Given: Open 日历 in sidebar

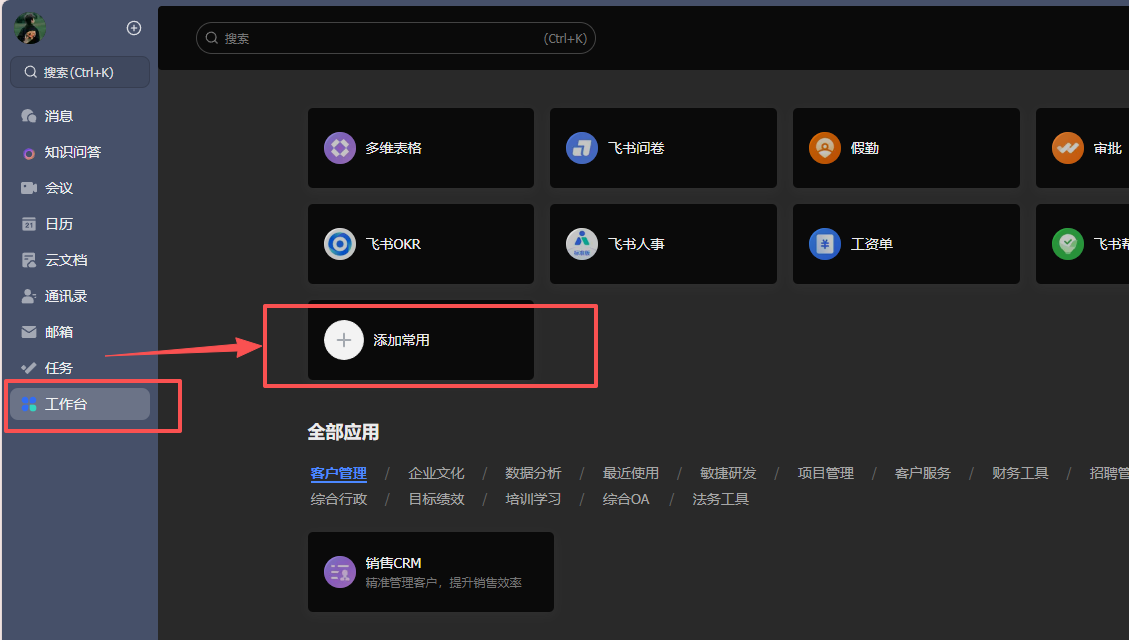Looking at the screenshot, I should point(80,224).
